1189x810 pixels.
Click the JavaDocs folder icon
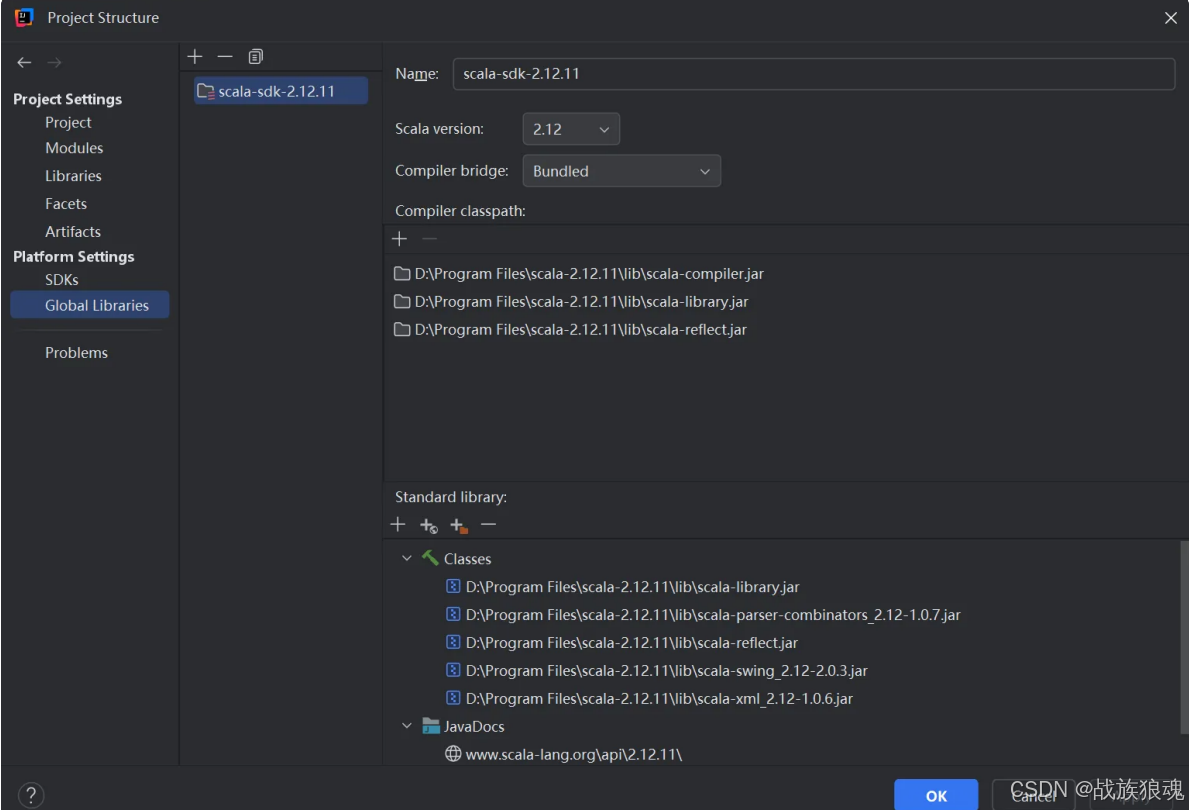click(x=431, y=726)
